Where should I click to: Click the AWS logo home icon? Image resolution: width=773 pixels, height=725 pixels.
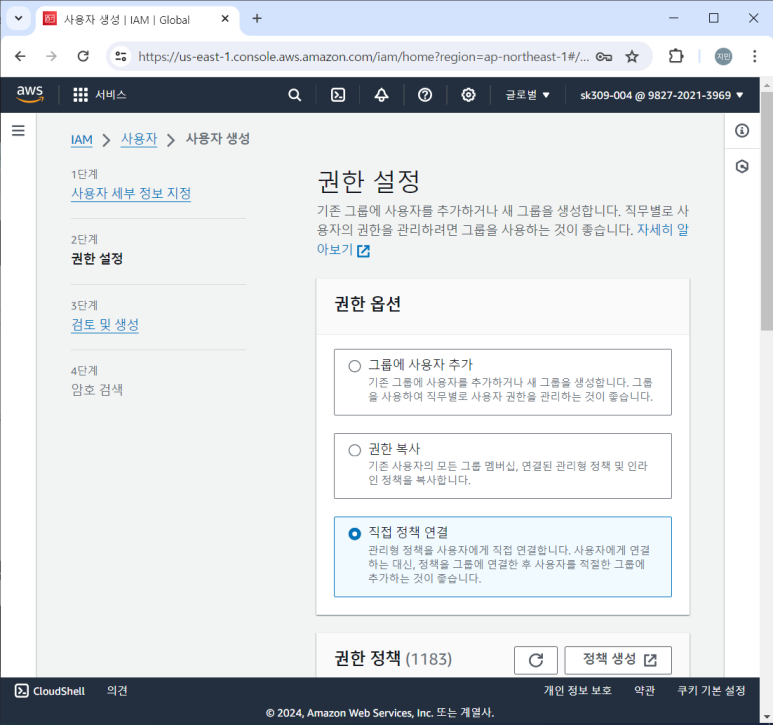pos(30,94)
